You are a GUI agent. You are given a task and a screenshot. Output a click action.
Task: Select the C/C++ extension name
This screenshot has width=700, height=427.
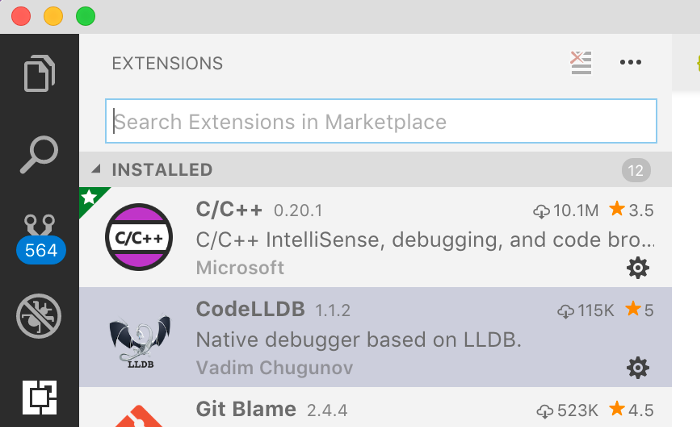click(229, 209)
